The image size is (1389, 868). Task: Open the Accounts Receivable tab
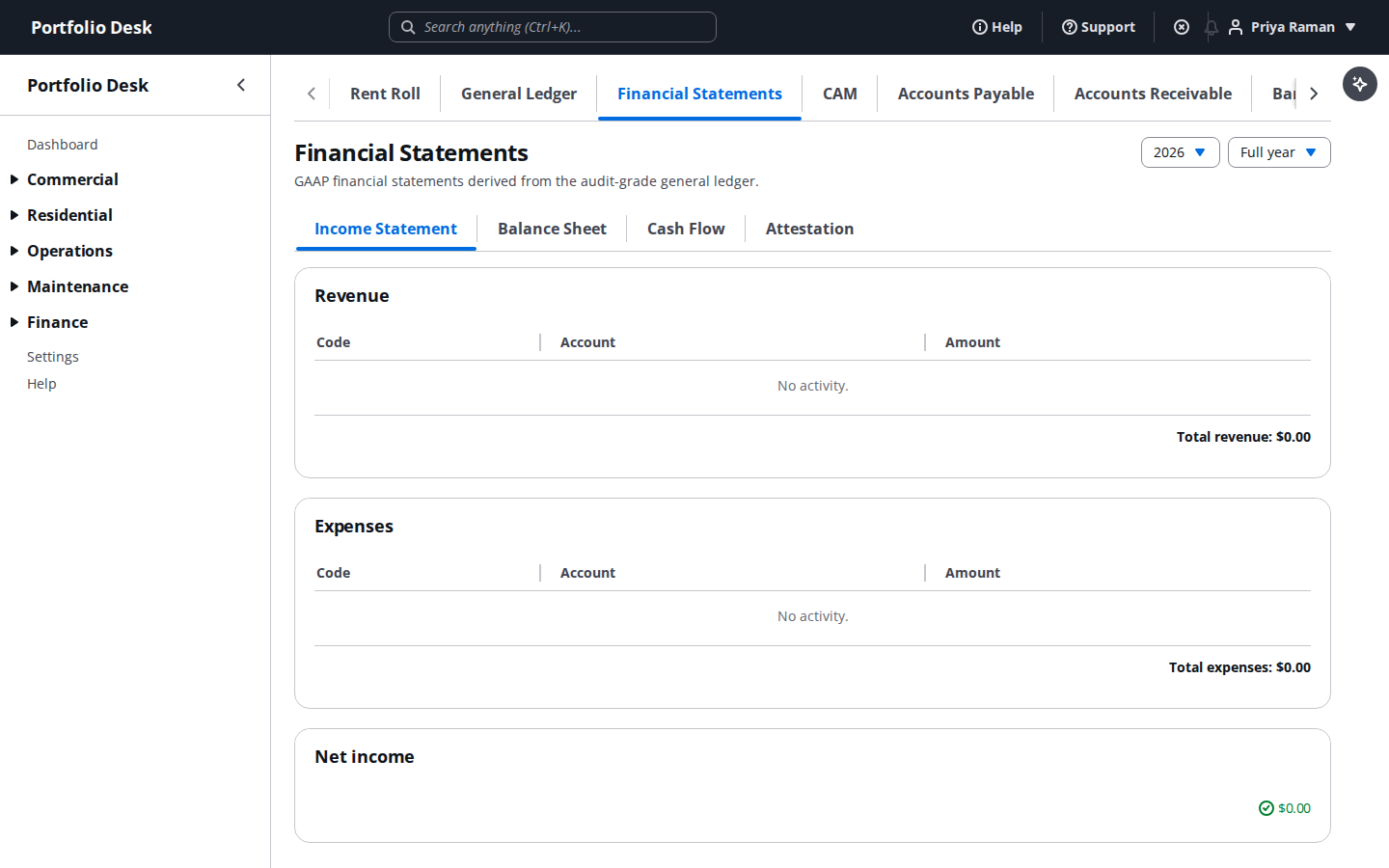coord(1153,94)
